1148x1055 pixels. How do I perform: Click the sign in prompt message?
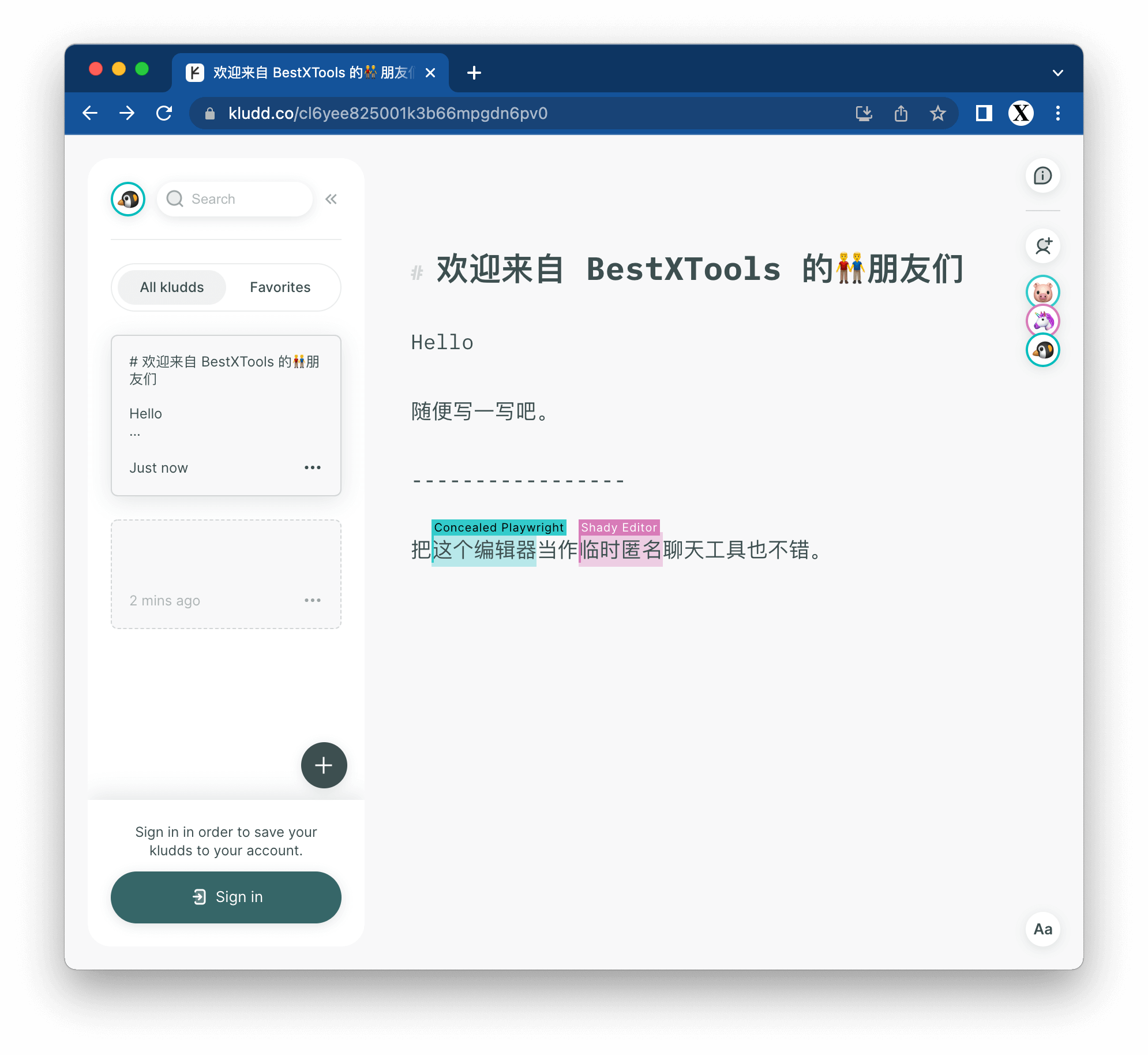point(226,841)
